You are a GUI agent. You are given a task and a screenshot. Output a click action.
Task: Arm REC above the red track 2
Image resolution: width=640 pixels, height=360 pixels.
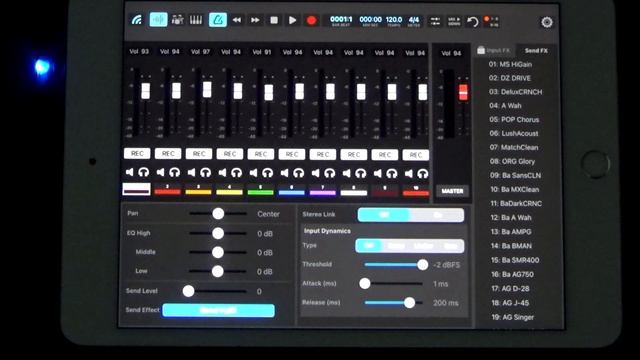tap(168, 153)
